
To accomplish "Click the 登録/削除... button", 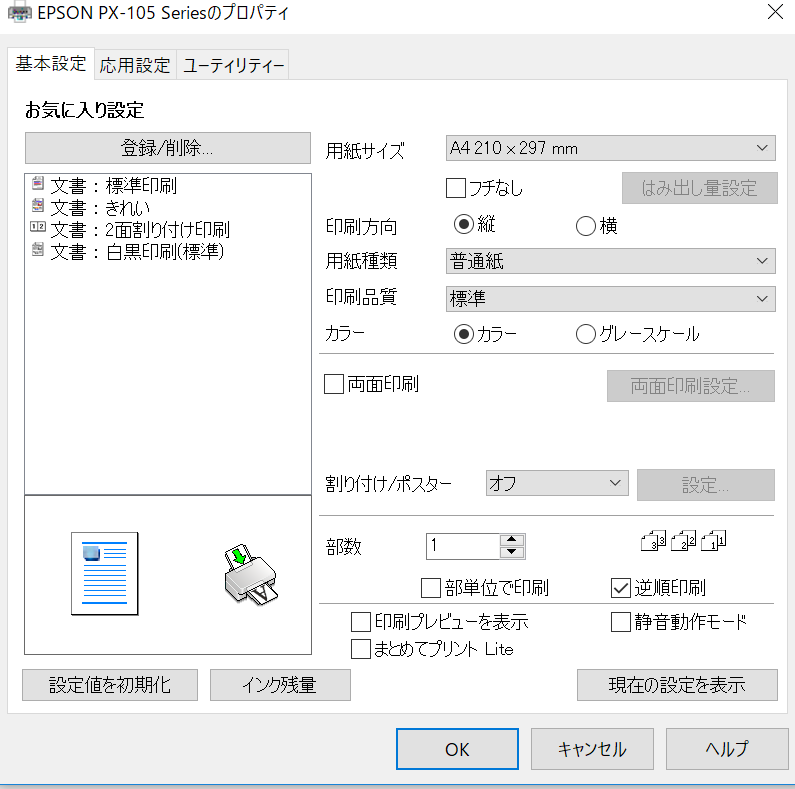I will [168, 148].
